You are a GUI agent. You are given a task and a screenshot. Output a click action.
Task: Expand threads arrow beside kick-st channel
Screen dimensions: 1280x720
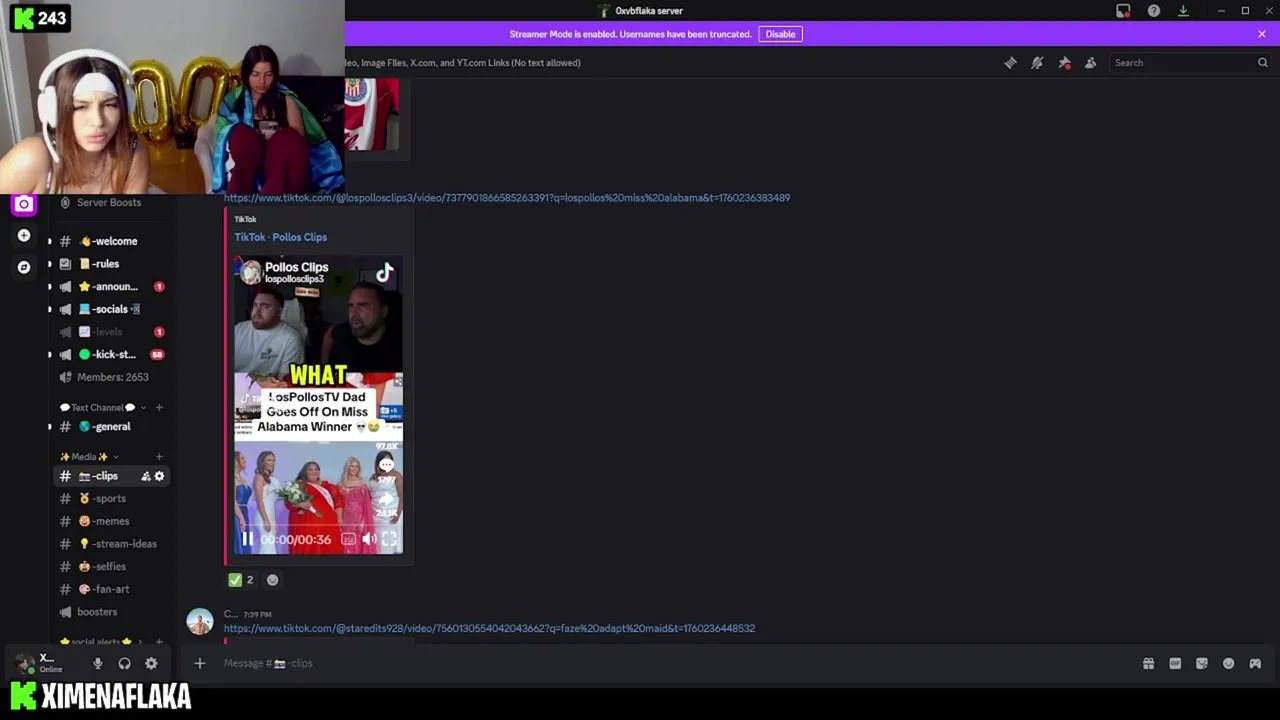point(49,355)
